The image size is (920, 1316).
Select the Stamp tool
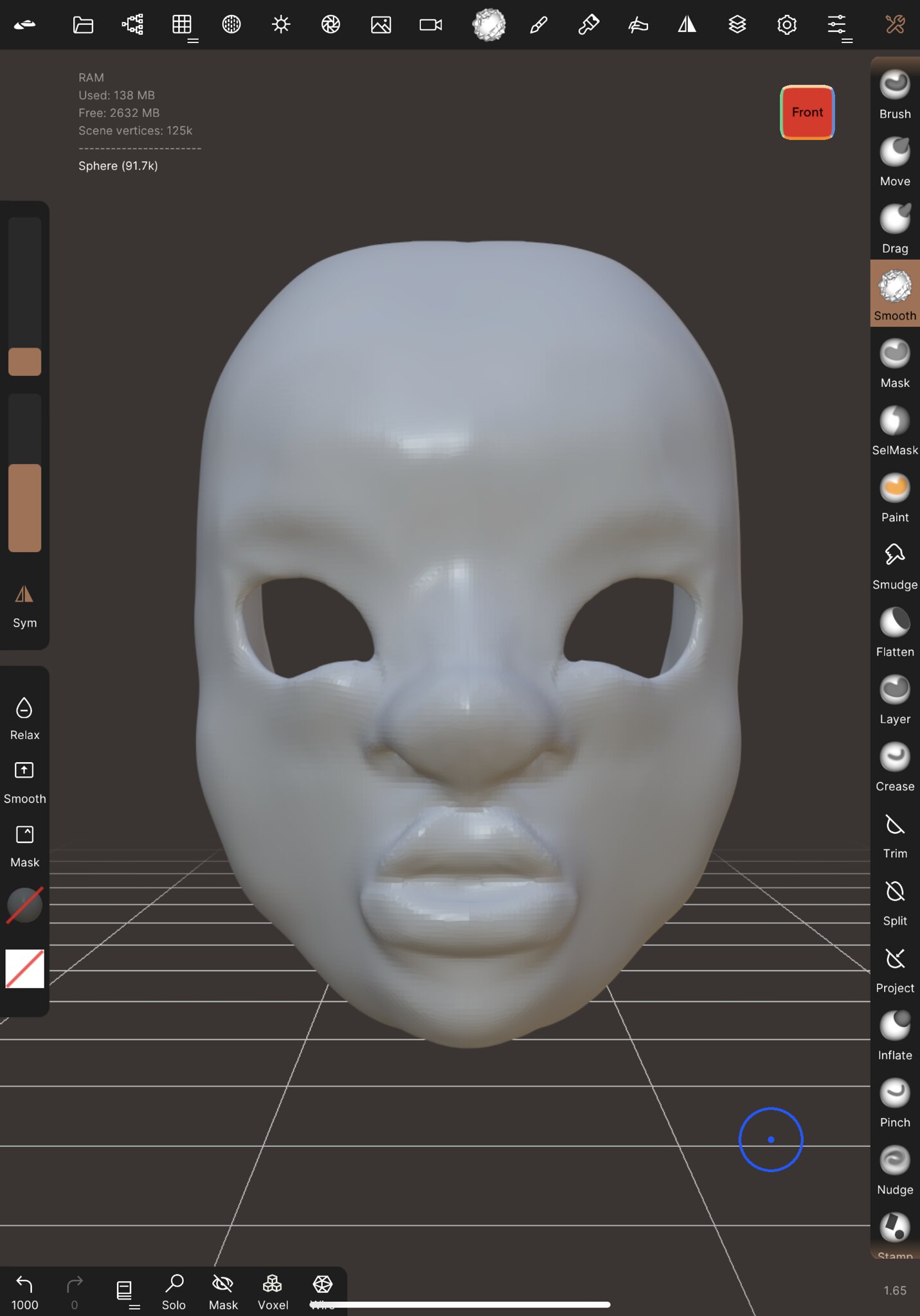pyautogui.click(x=894, y=1234)
